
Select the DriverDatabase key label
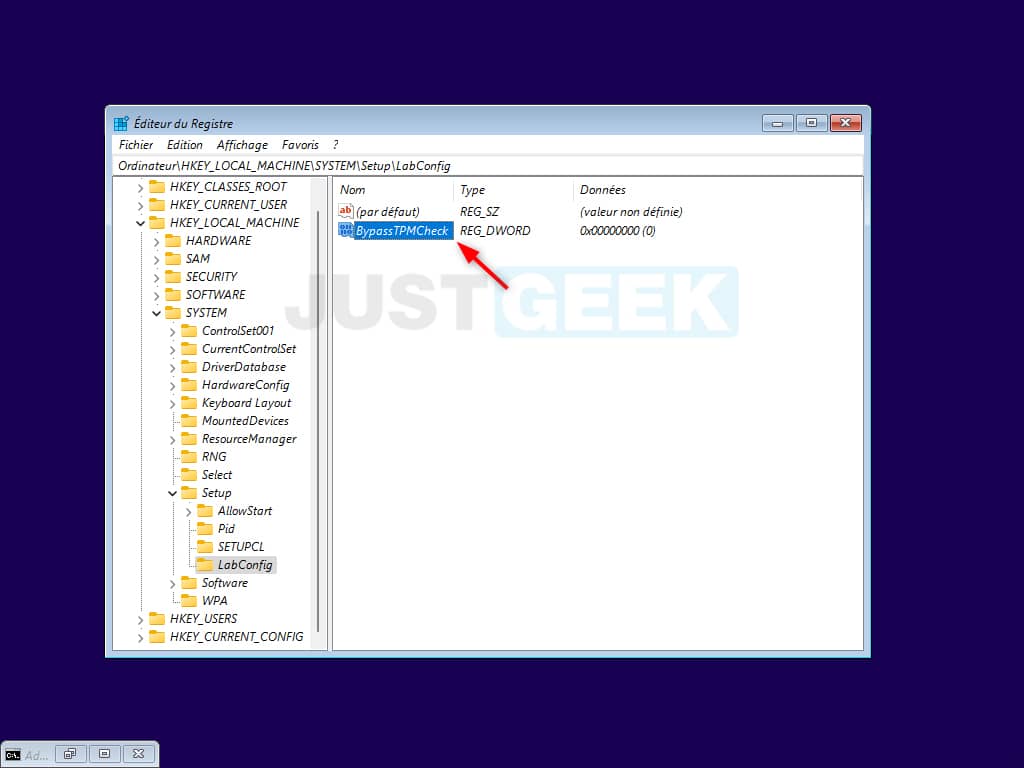pyautogui.click(x=244, y=366)
